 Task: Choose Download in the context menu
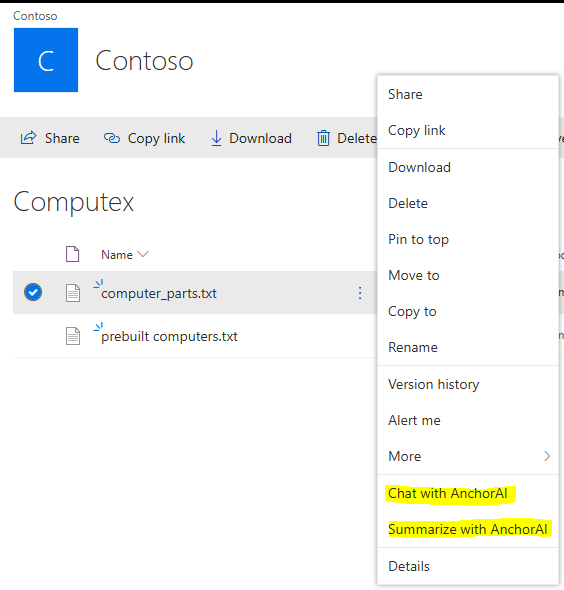468,167
